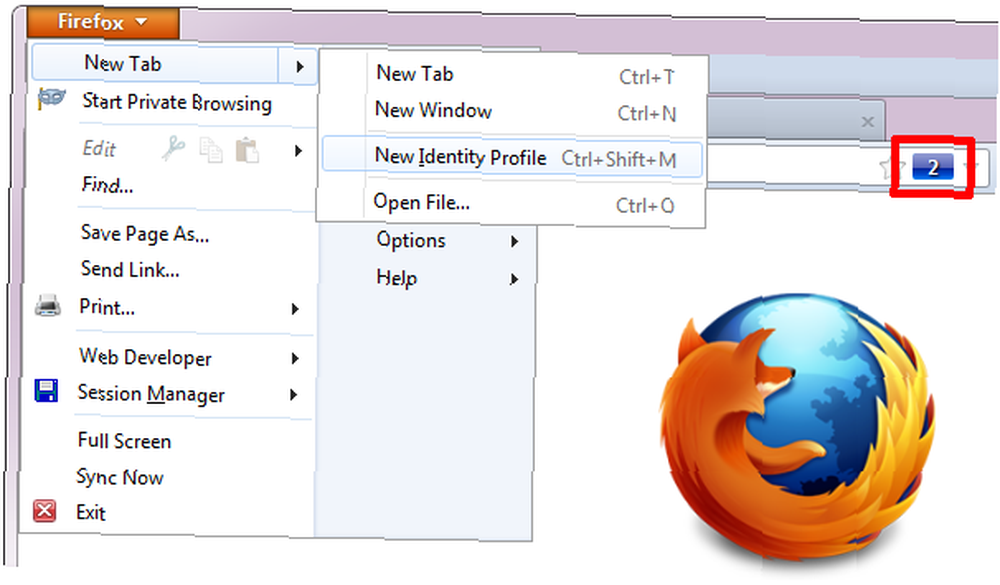This screenshot has height=585, width=1000.
Task: Exit Firefox from the menu
Action: [91, 512]
